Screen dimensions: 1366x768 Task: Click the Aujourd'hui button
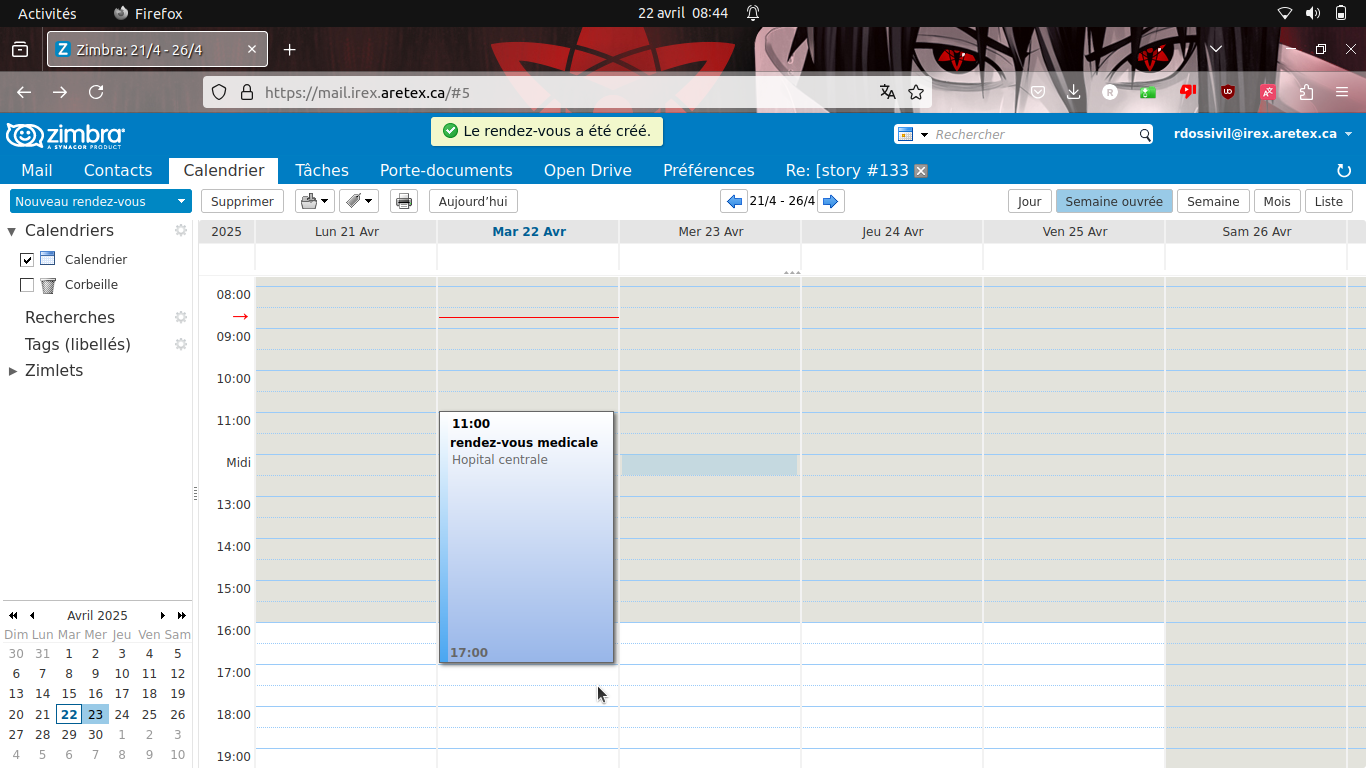473,201
